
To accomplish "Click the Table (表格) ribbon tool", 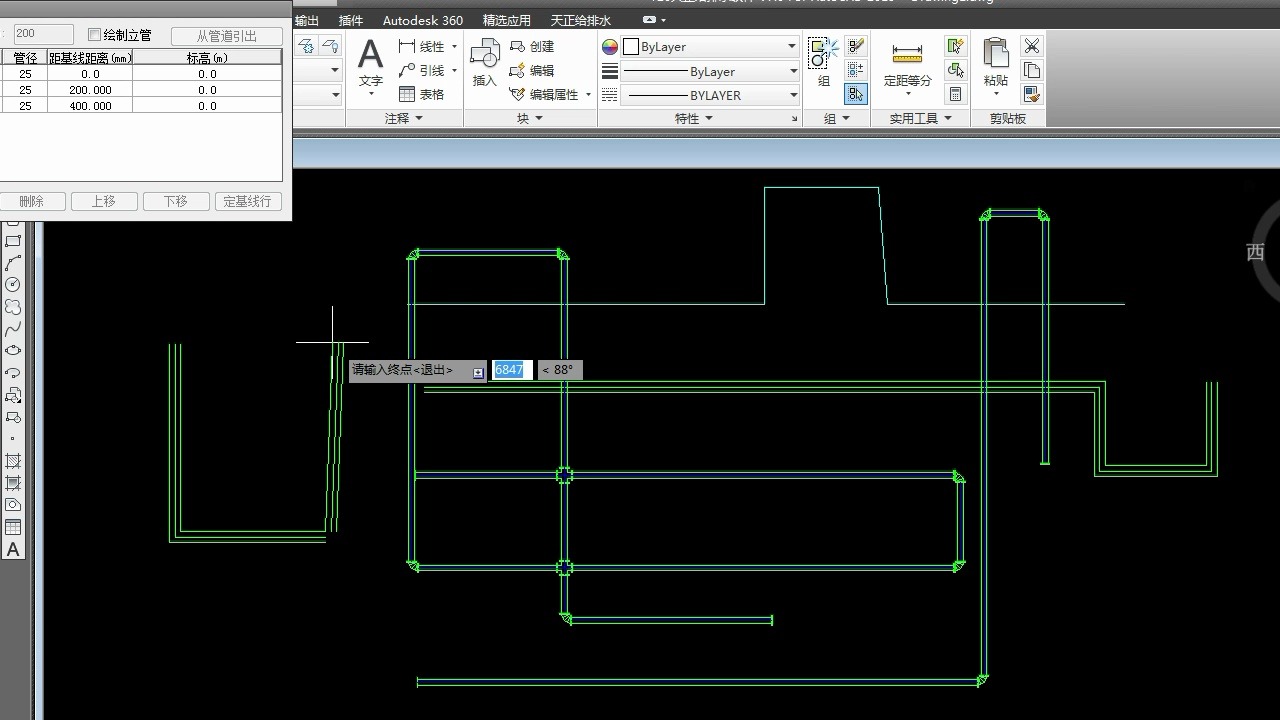I will tap(421, 94).
